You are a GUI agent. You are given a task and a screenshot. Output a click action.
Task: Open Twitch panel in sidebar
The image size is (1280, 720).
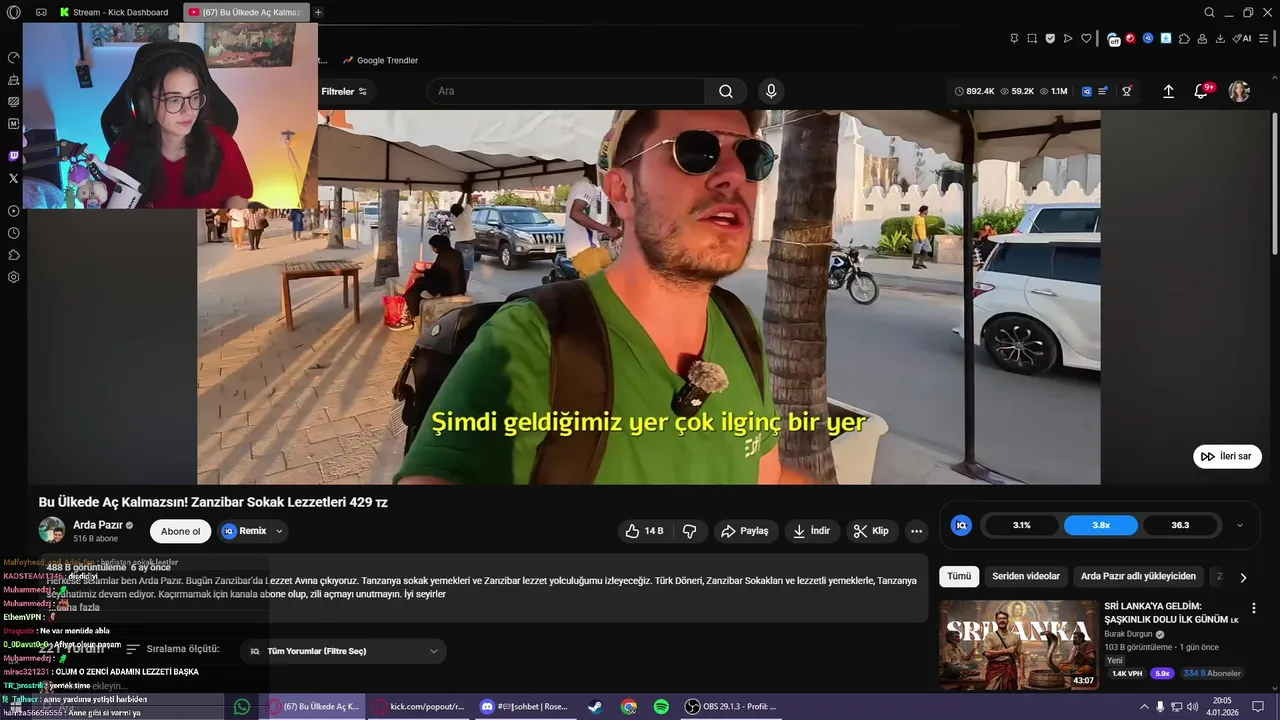[x=14, y=156]
